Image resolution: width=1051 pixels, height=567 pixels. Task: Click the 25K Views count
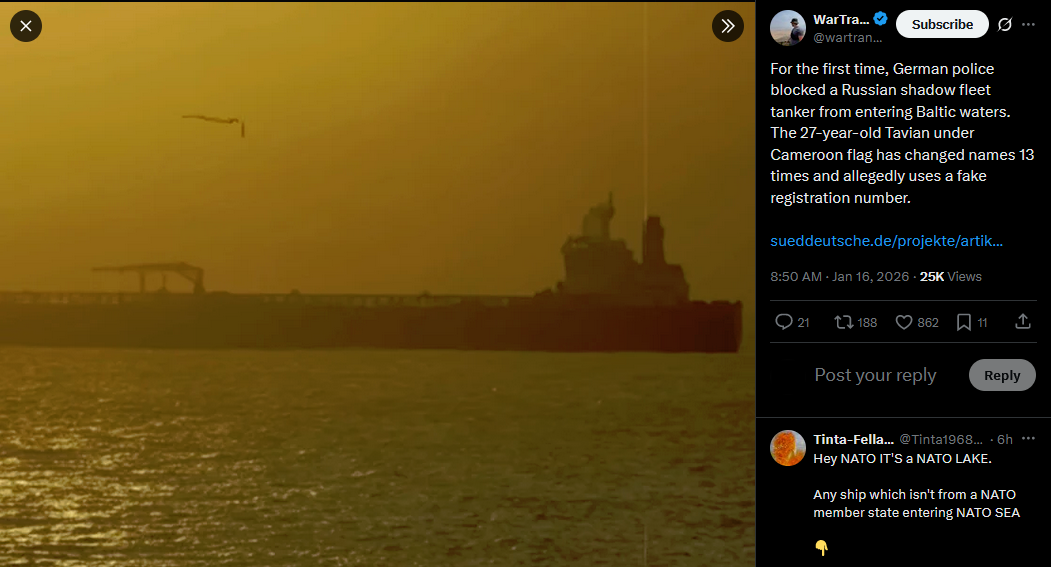950,277
